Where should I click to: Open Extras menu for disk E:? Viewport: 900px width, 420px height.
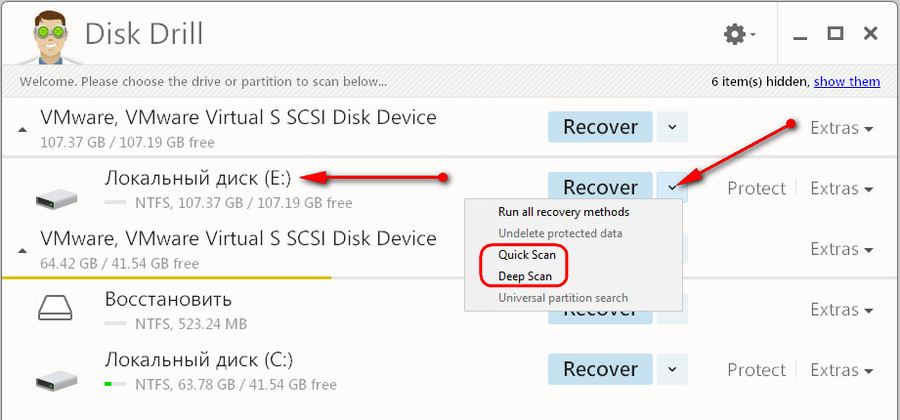click(x=841, y=188)
